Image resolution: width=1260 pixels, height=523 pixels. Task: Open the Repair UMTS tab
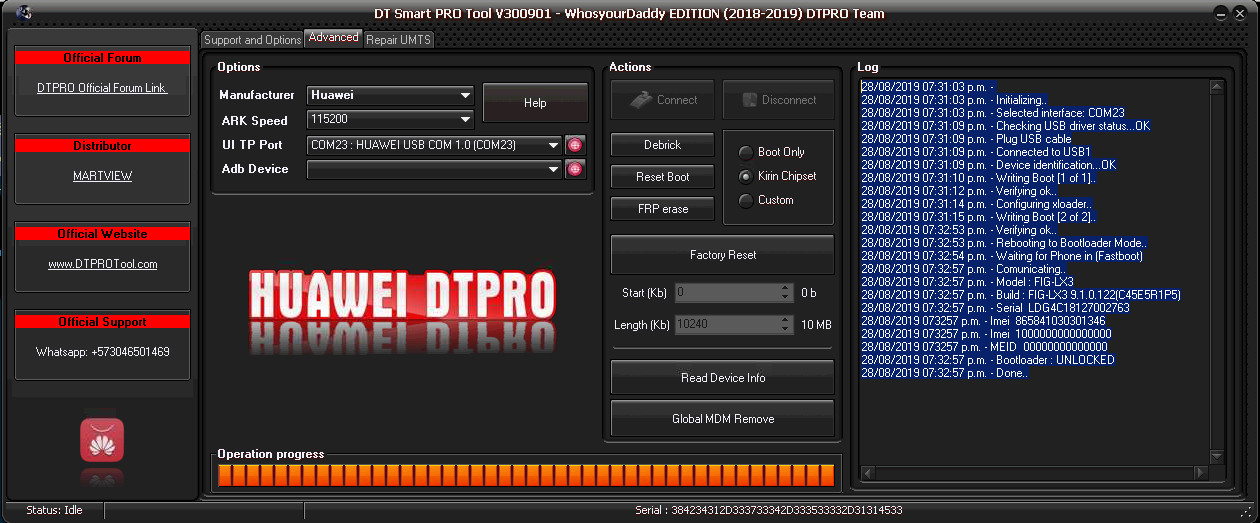point(398,40)
